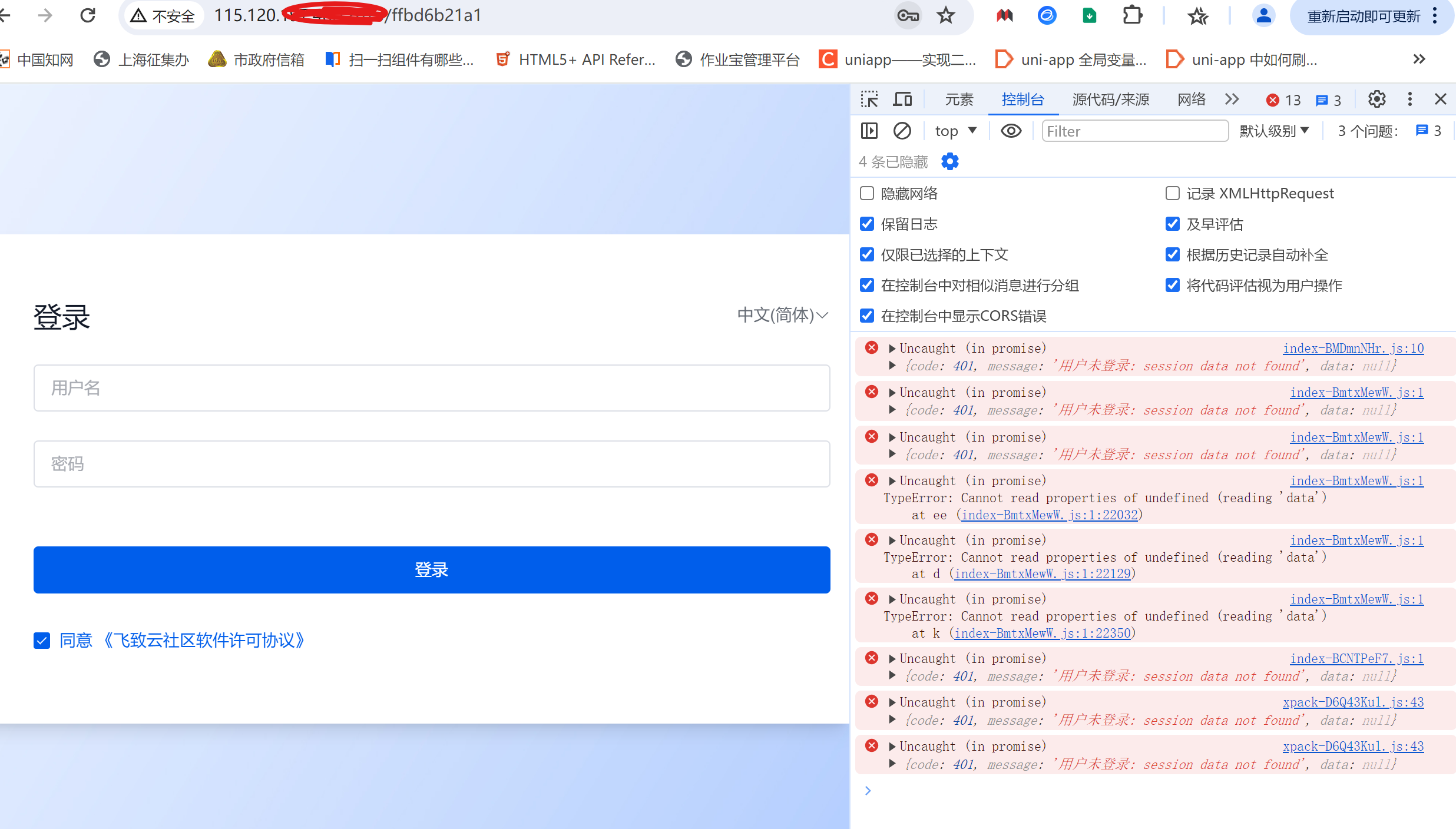Uncheck 仅限已选择的上下文 checkbox
This screenshot has height=829, width=1456.
pos(867,254)
